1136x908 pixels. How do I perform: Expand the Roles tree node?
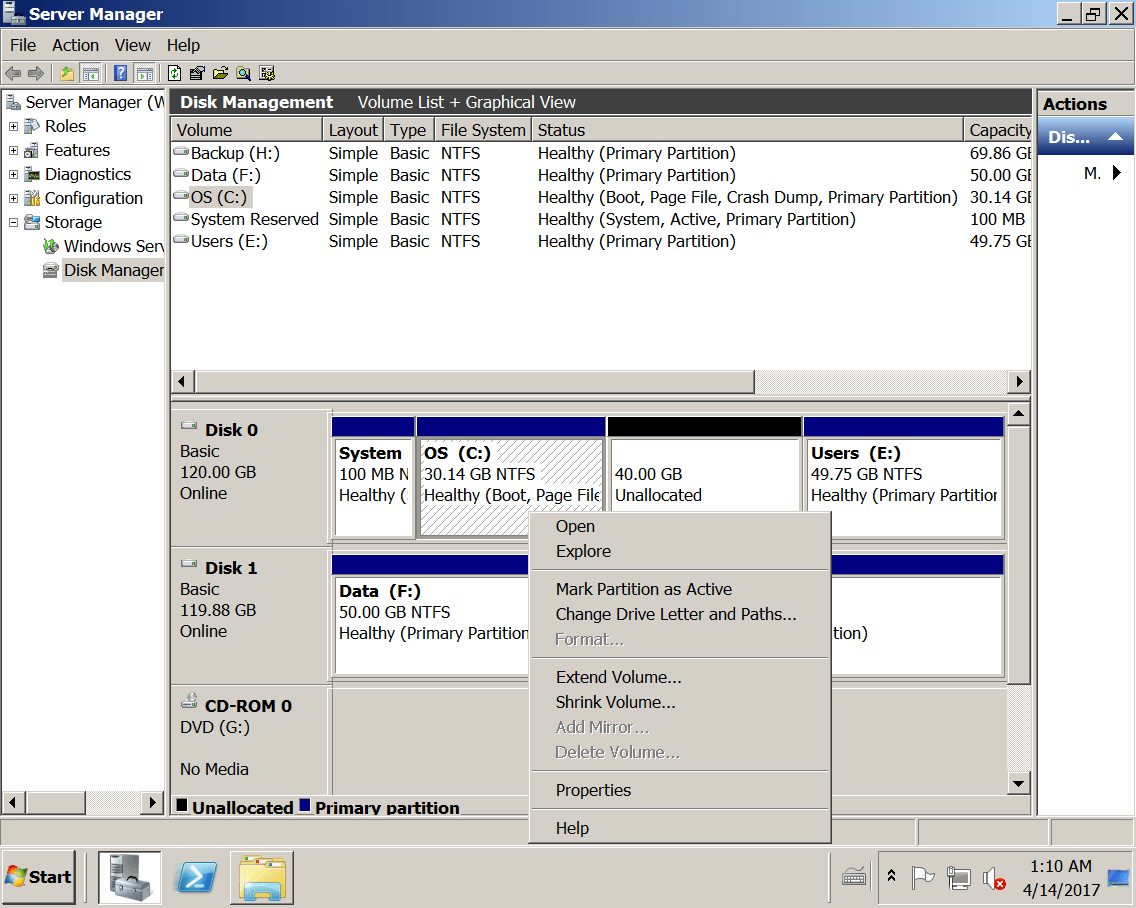point(13,126)
